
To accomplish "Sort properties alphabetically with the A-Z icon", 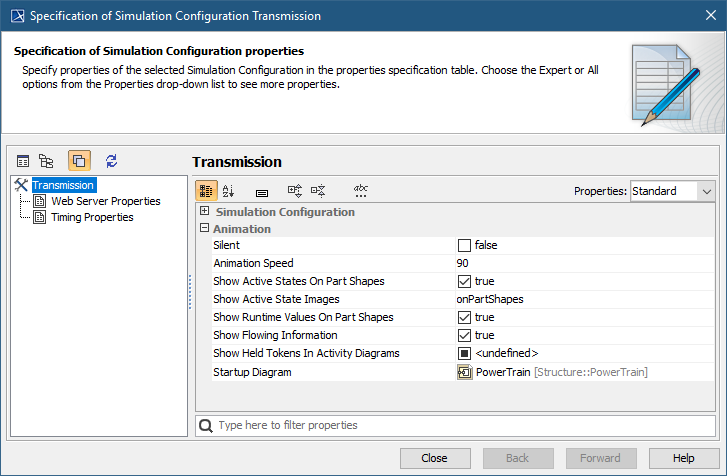I will pos(228,190).
